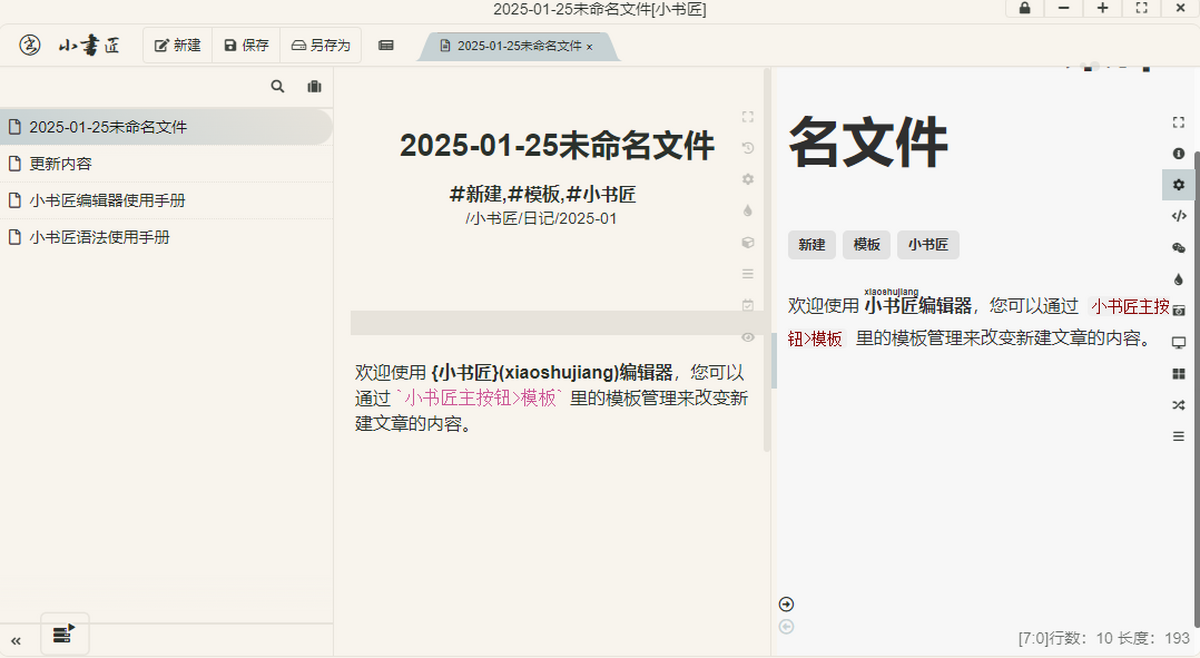This screenshot has height=658, width=1200.
Task: Click the preview theme droplet icon
Action: [x=1178, y=279]
